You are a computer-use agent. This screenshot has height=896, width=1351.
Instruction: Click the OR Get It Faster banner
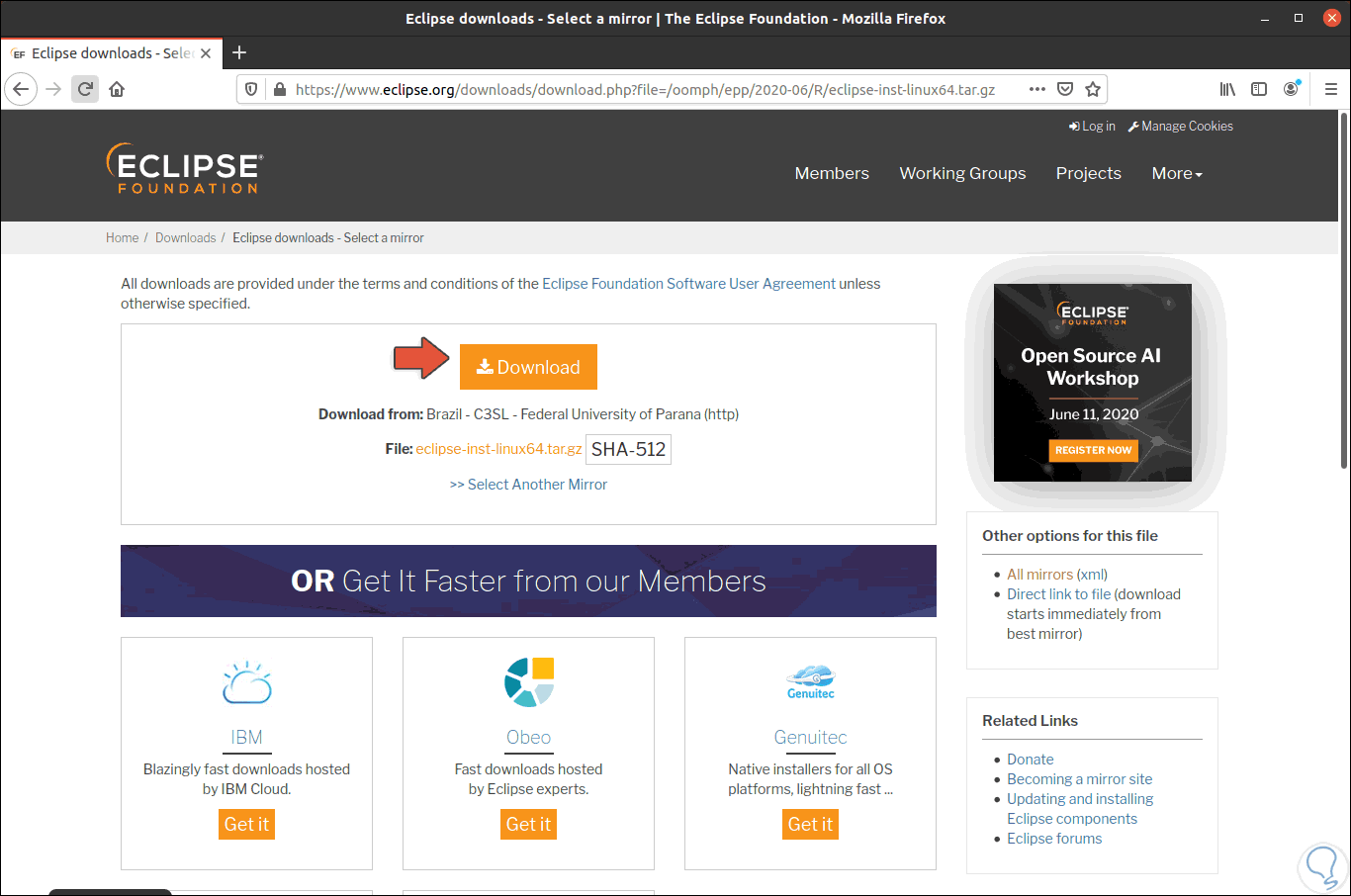(528, 582)
